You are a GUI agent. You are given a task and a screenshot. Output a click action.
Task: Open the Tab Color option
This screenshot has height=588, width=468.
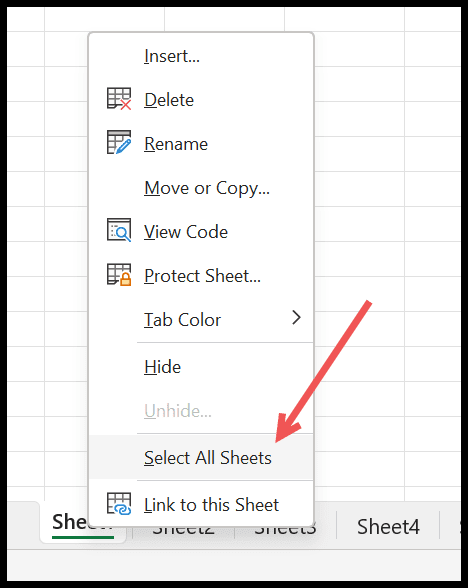[x=182, y=320]
